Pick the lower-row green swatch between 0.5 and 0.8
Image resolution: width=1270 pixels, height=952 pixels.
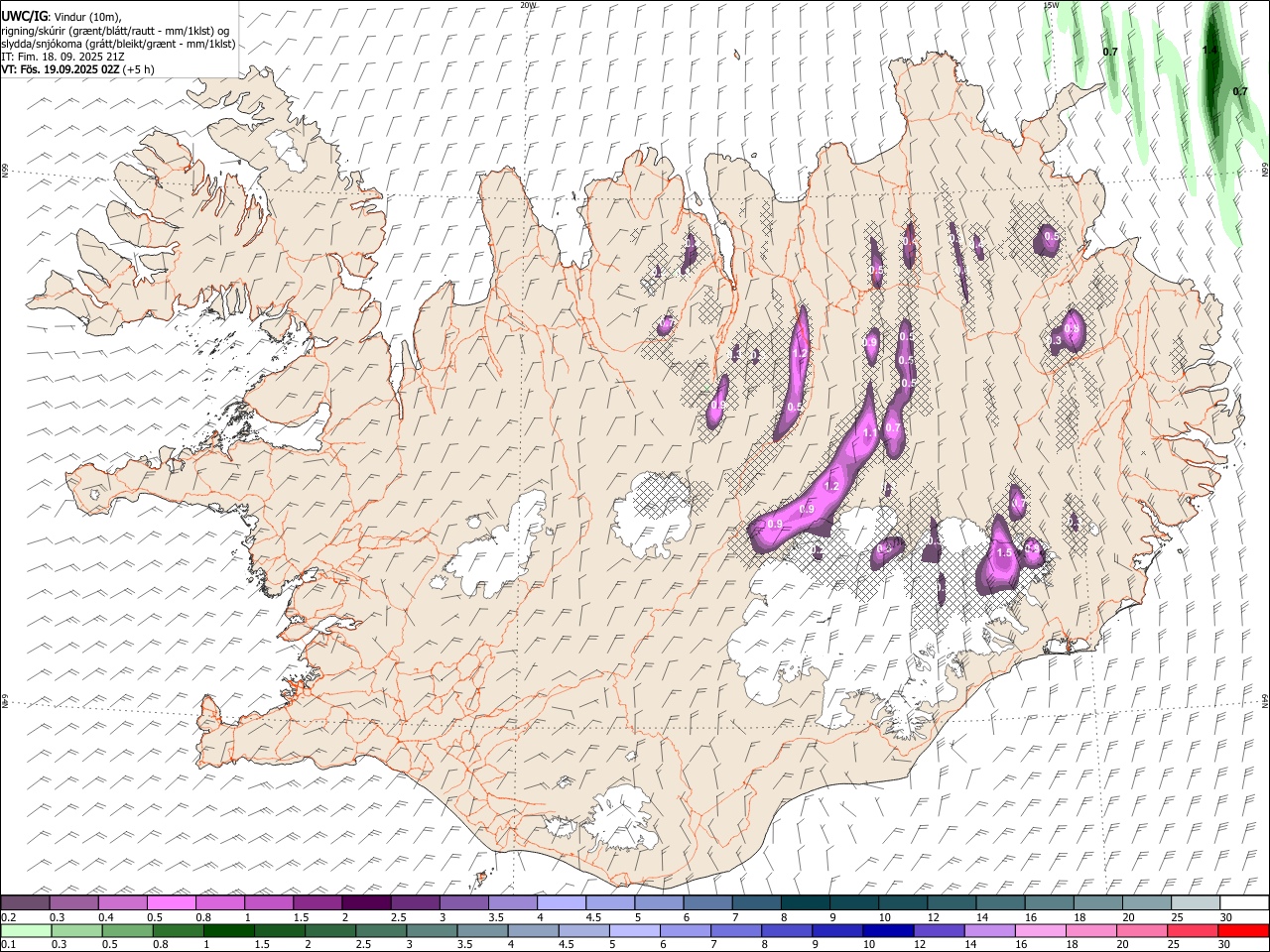(127, 930)
